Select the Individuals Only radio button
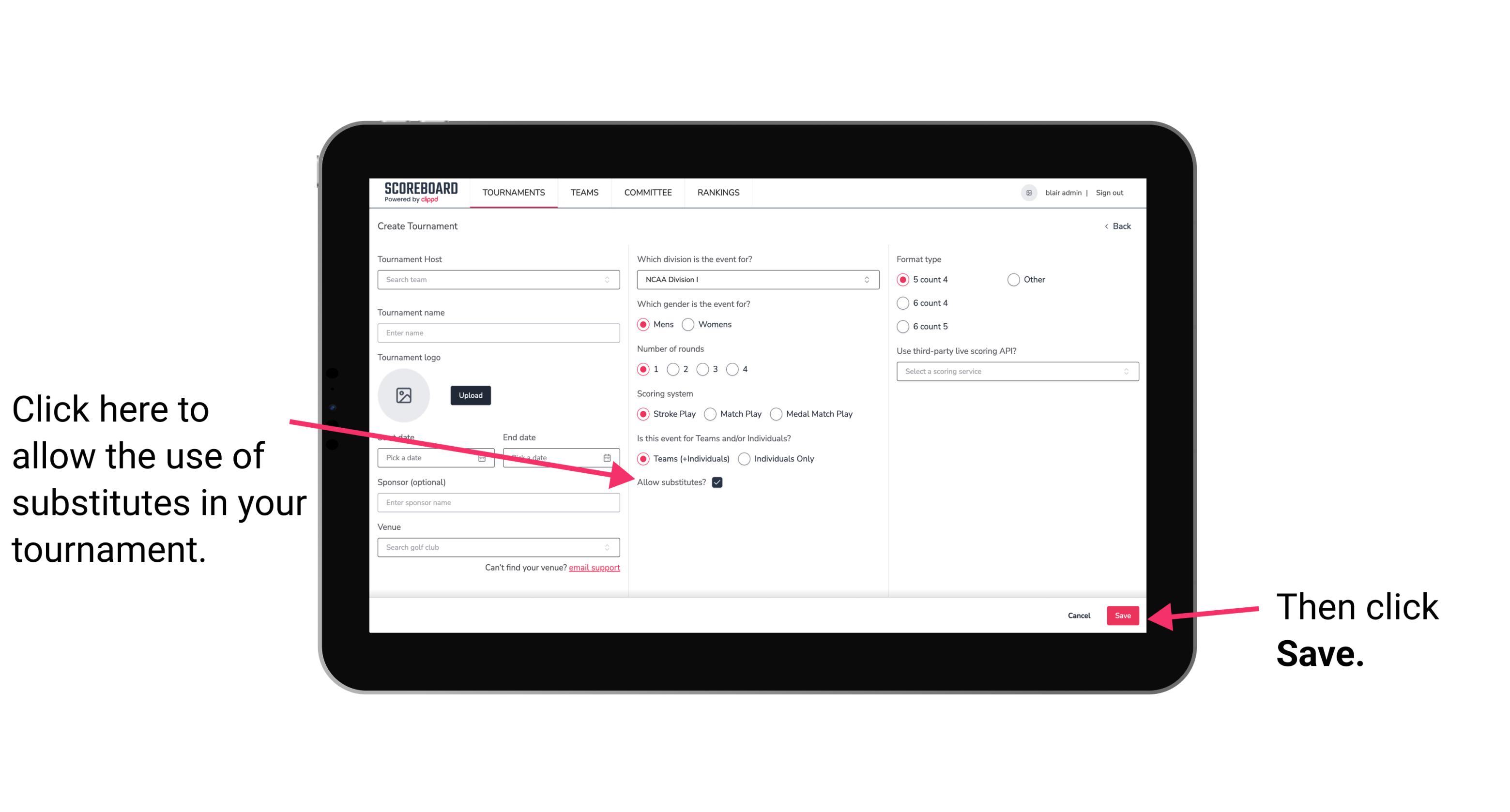 point(745,459)
